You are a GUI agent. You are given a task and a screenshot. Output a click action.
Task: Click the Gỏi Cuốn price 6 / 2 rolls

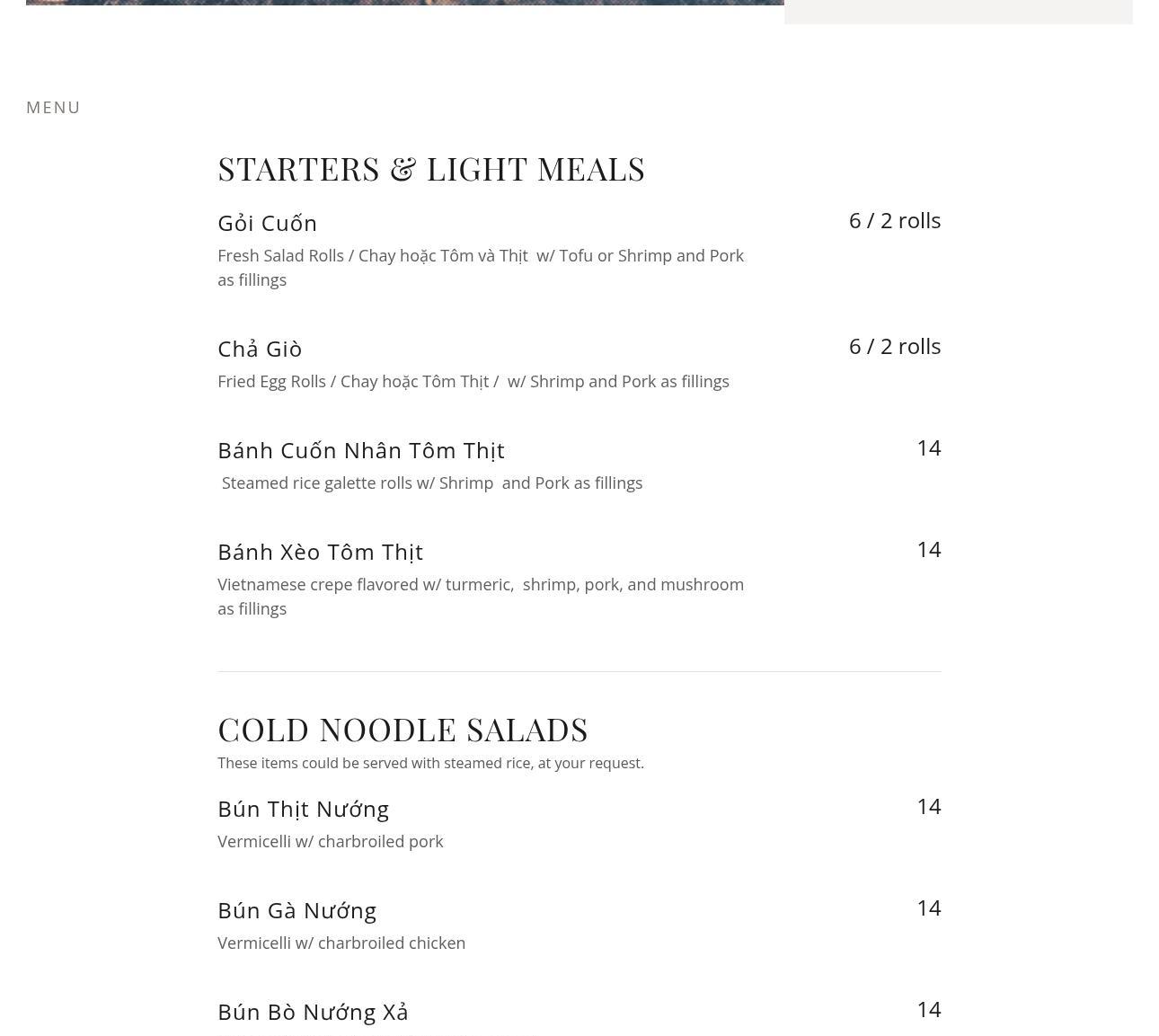[894, 220]
